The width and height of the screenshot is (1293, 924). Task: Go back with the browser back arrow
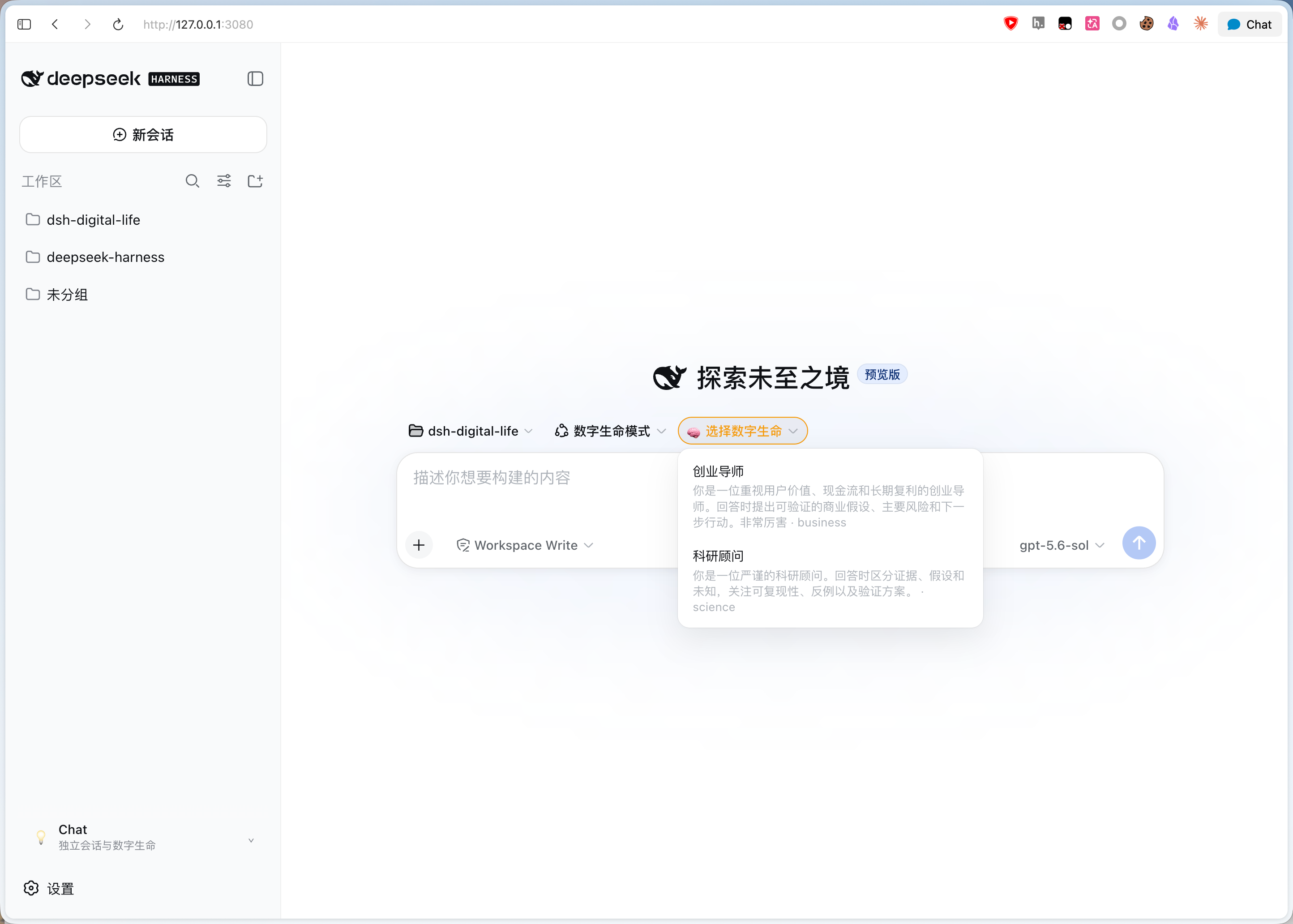pyautogui.click(x=55, y=24)
